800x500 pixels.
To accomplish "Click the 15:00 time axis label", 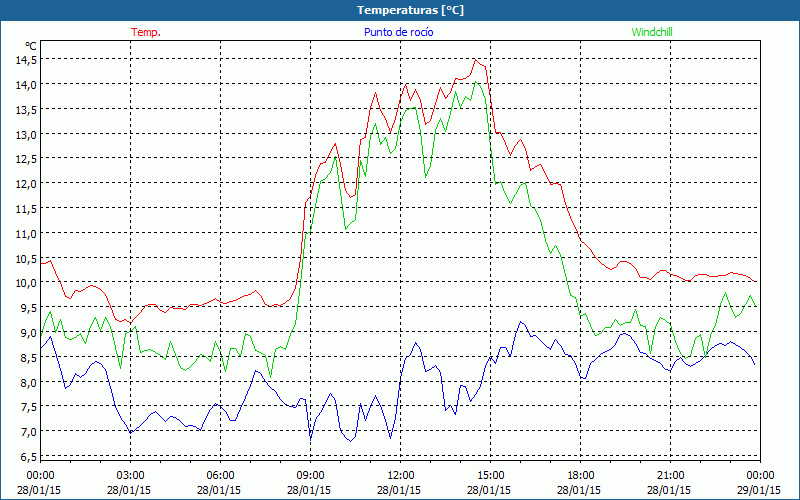I will coord(490,476).
